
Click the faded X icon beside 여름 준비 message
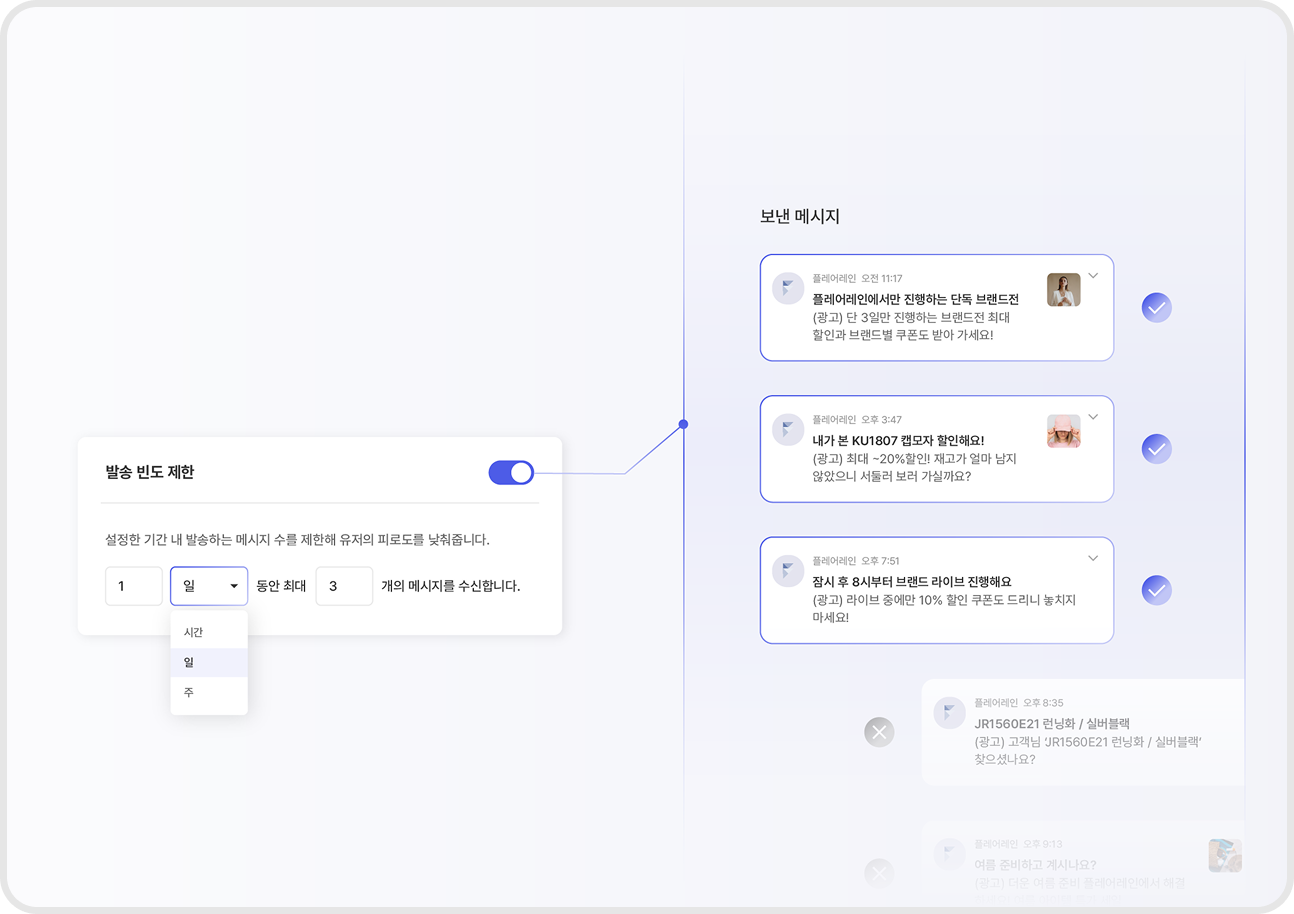(x=879, y=873)
